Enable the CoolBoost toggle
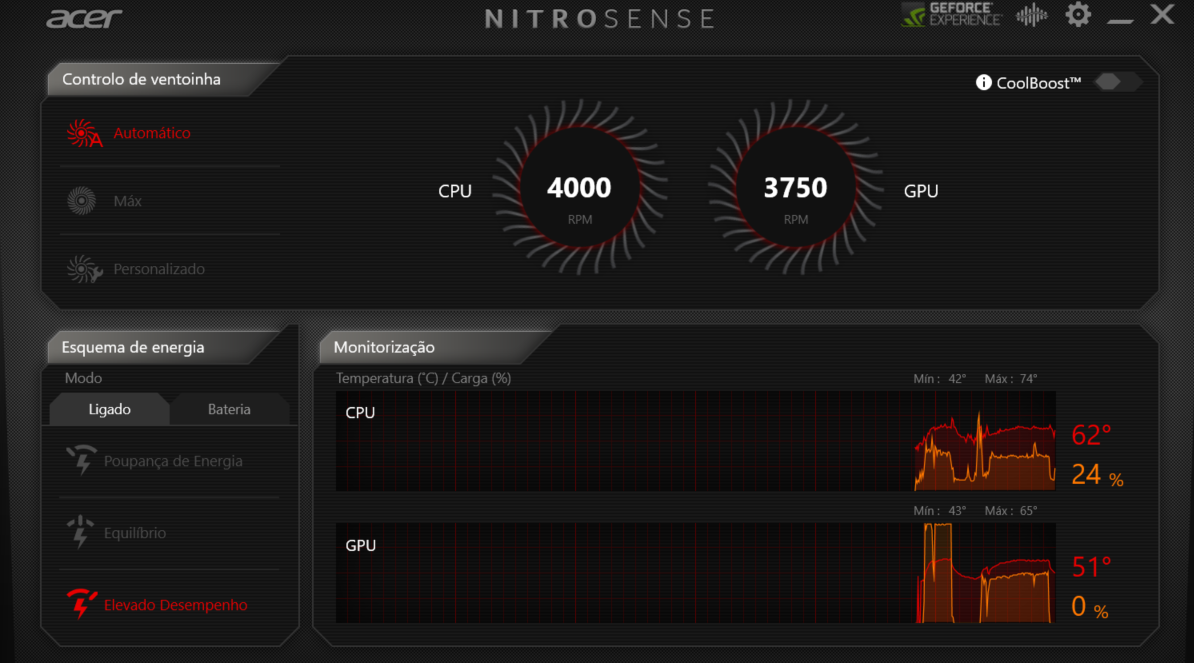The width and height of the screenshot is (1194, 663). click(x=1117, y=82)
